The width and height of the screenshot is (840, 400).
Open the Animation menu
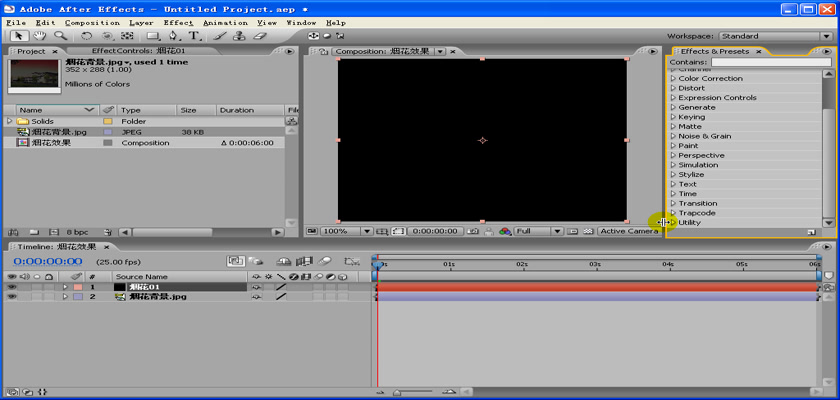(225, 22)
